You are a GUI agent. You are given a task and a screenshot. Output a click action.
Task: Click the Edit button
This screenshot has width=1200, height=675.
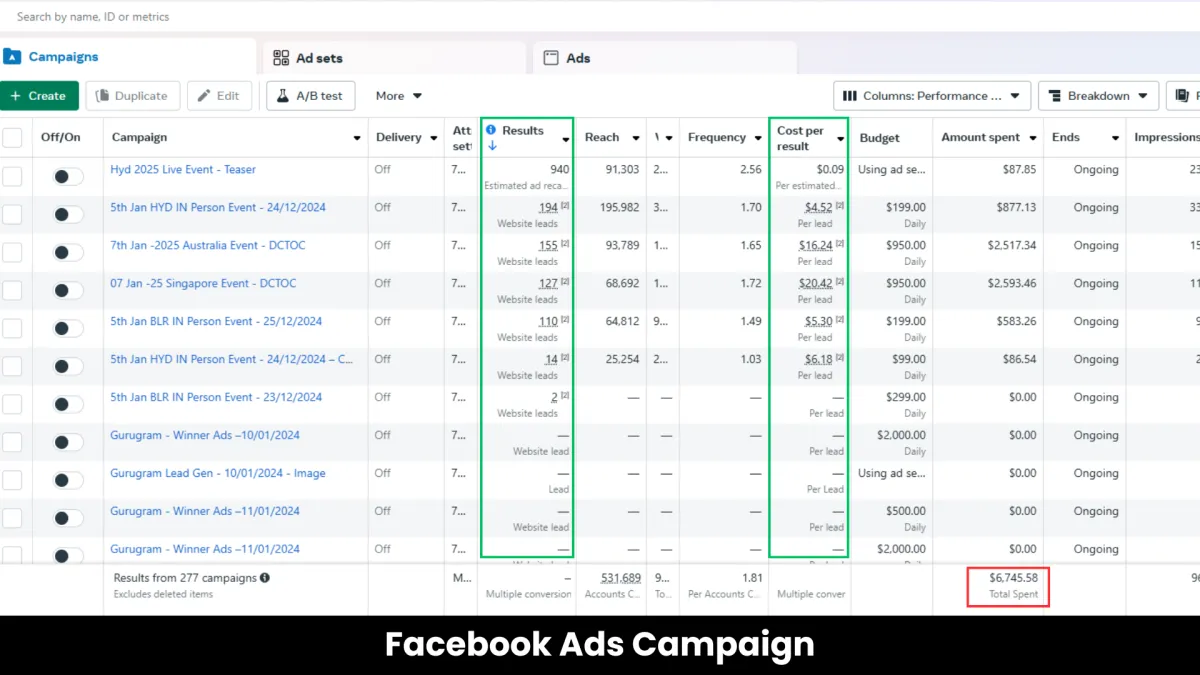pyautogui.click(x=219, y=96)
